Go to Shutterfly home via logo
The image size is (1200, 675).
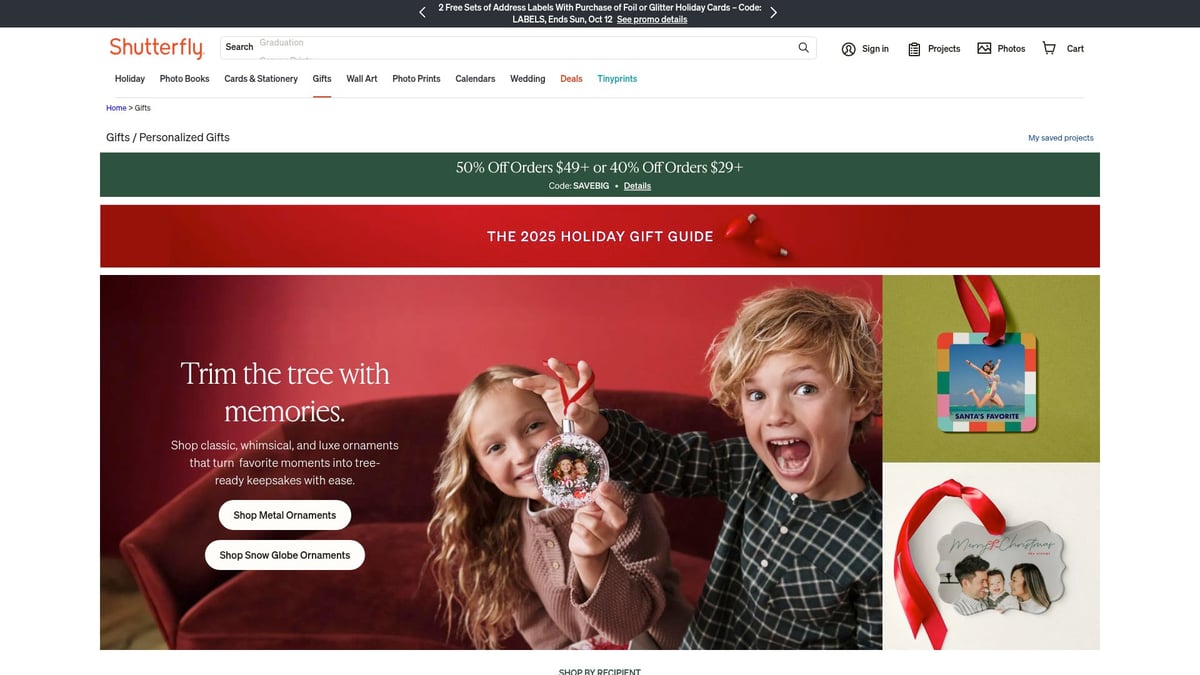[156, 48]
